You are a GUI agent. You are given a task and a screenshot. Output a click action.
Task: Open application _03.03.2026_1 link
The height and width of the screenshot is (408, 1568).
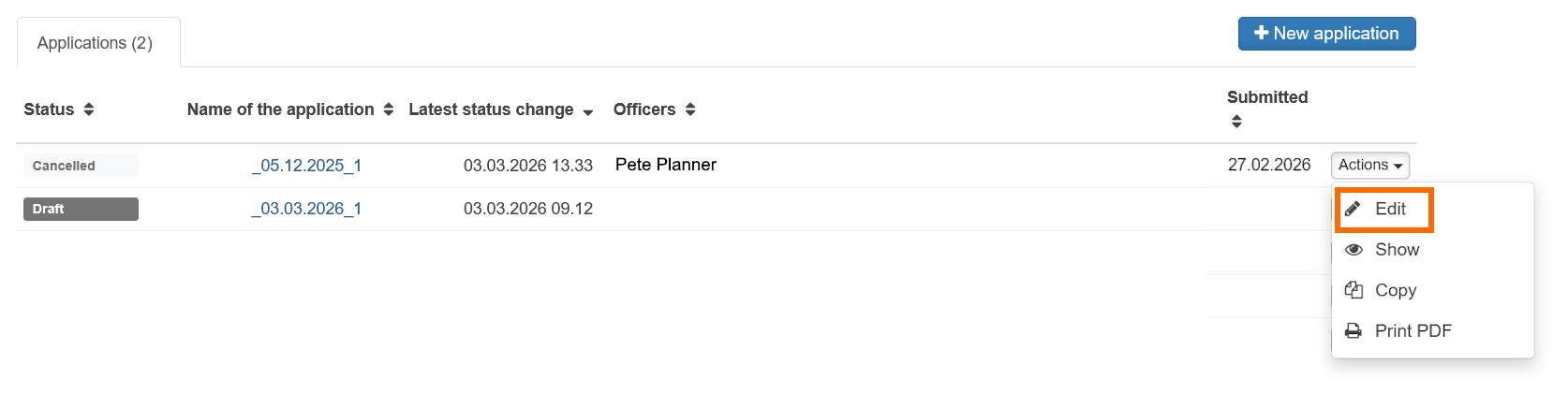pos(306,209)
